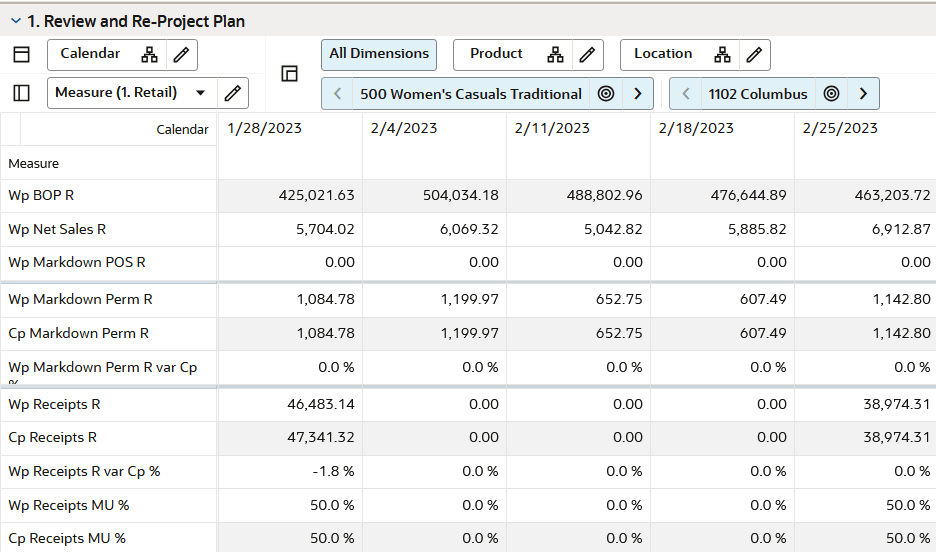Click the Product hierarchy icon
This screenshot has height=552, width=936.
(x=555, y=54)
